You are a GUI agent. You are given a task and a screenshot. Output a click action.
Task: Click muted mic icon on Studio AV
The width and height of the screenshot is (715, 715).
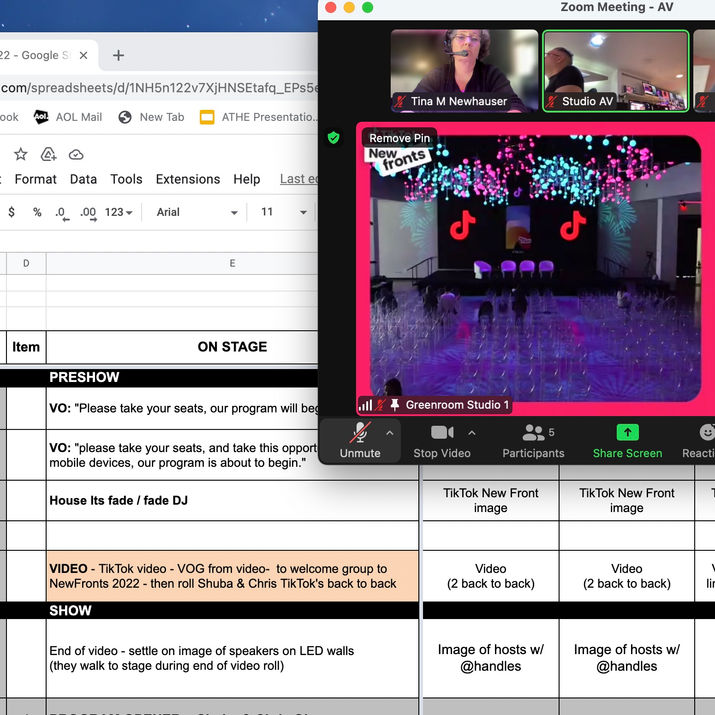[553, 101]
